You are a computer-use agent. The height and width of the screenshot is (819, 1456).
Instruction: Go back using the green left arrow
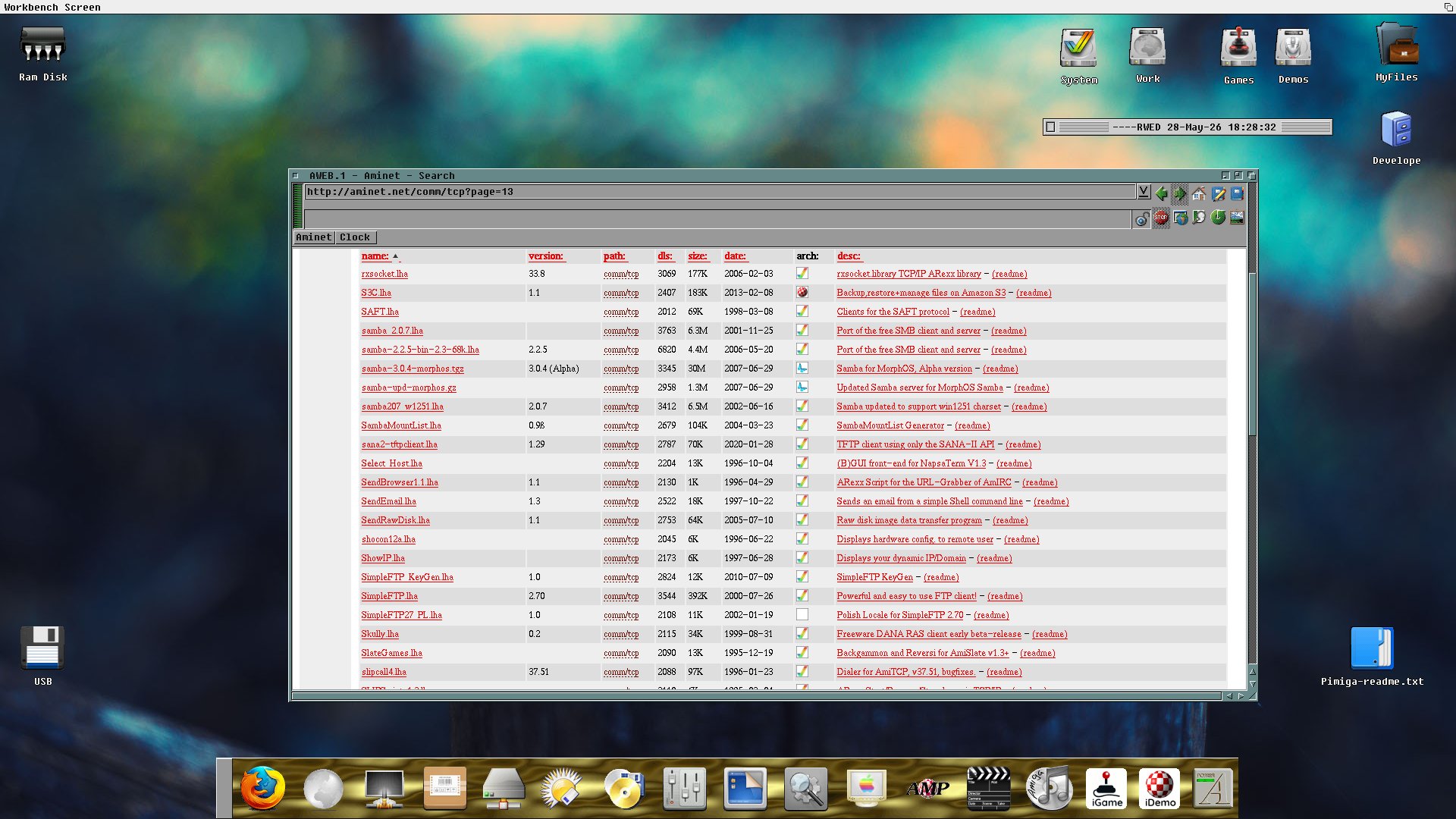[1161, 193]
